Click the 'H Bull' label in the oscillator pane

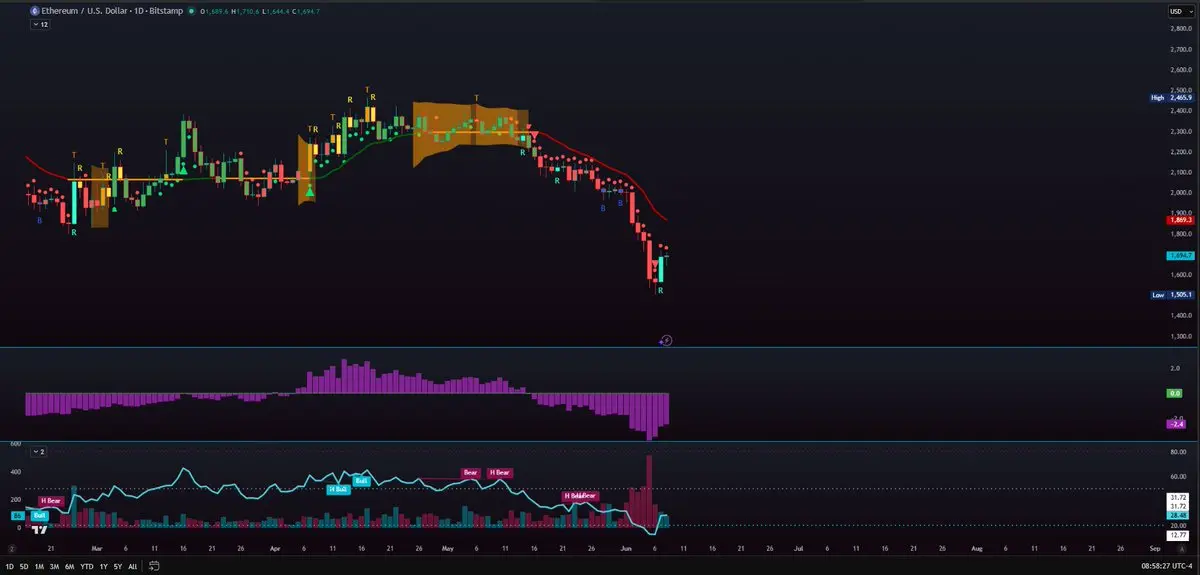pyautogui.click(x=338, y=489)
